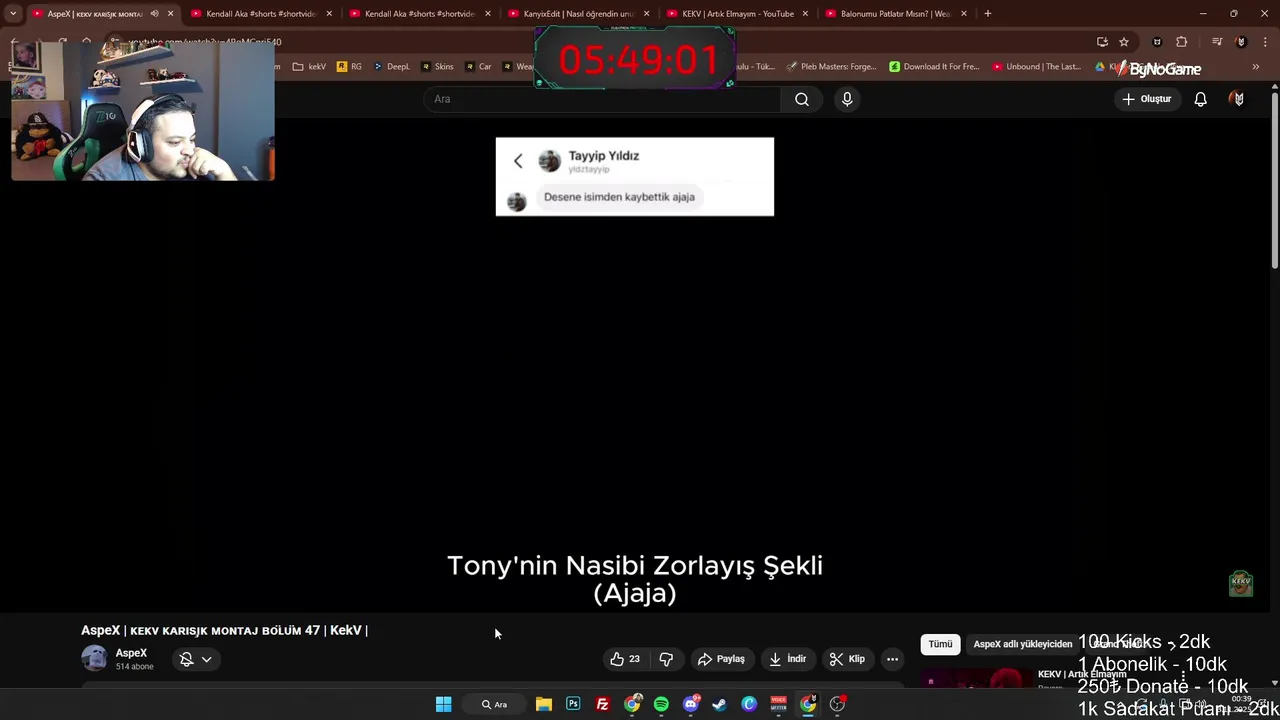1280x720 pixels.
Task: Open the AspeX channel name link
Action: coord(131,653)
